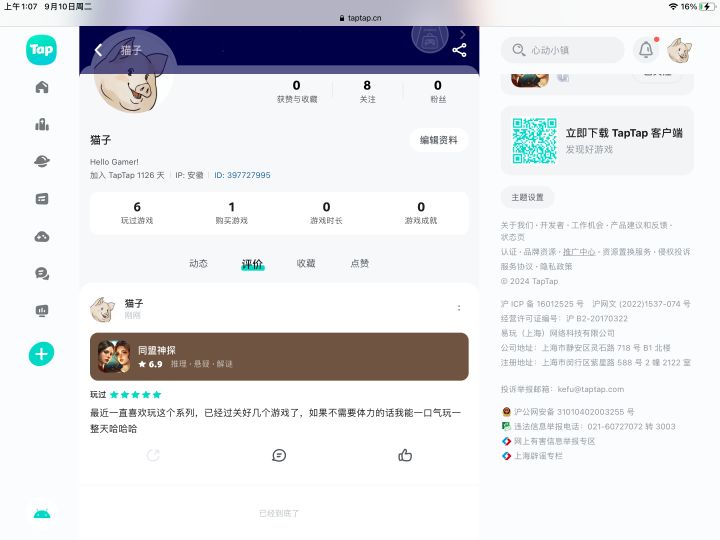The height and width of the screenshot is (540, 720).
Task: Open the game controller badge in header
Action: 430,39
